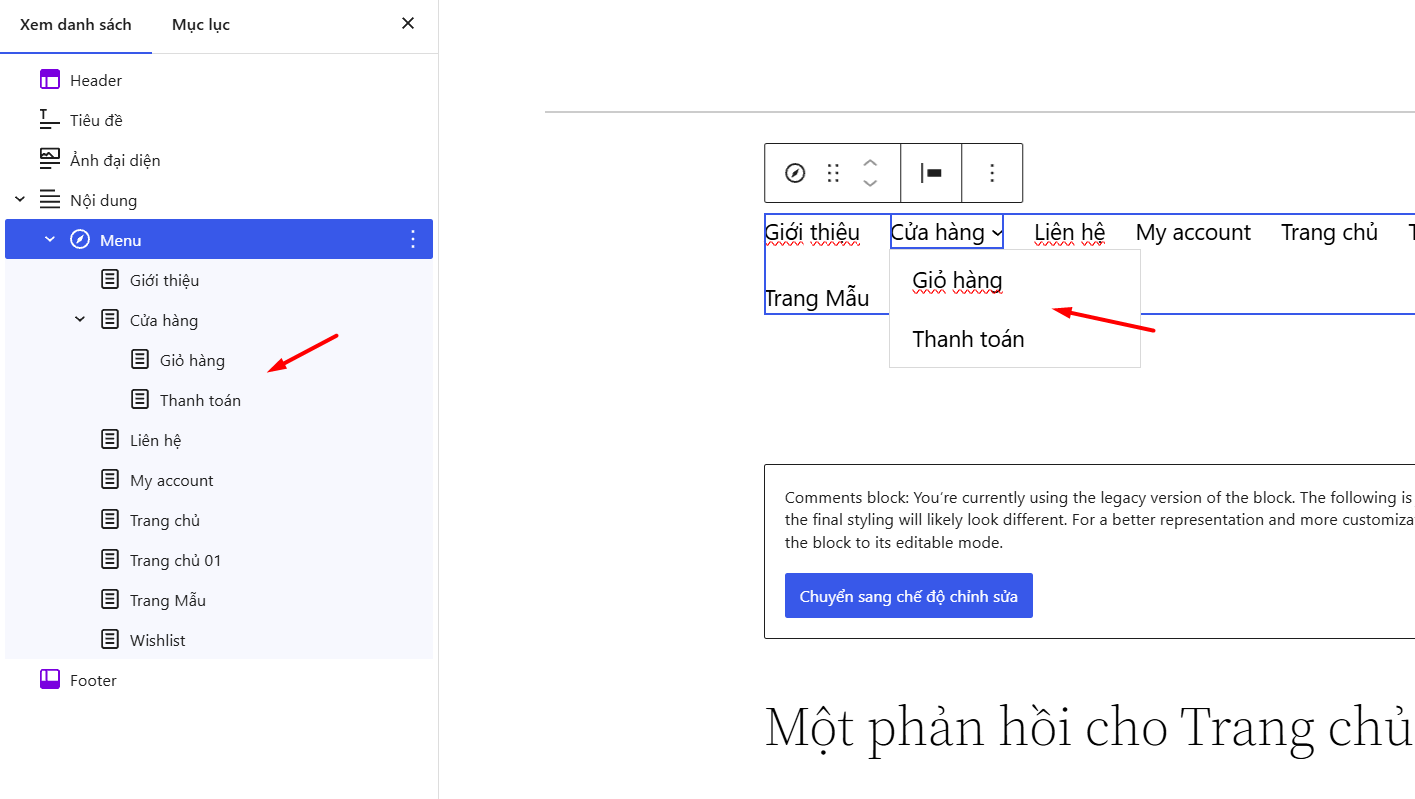This screenshot has height=799, width=1415.
Task: Click the move-up arrow in the block toolbar
Action: [869, 163]
